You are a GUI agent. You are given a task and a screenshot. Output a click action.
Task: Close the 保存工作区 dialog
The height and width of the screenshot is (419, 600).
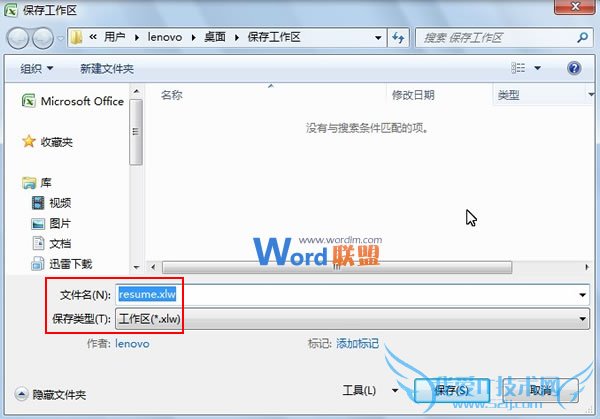(575, 6)
